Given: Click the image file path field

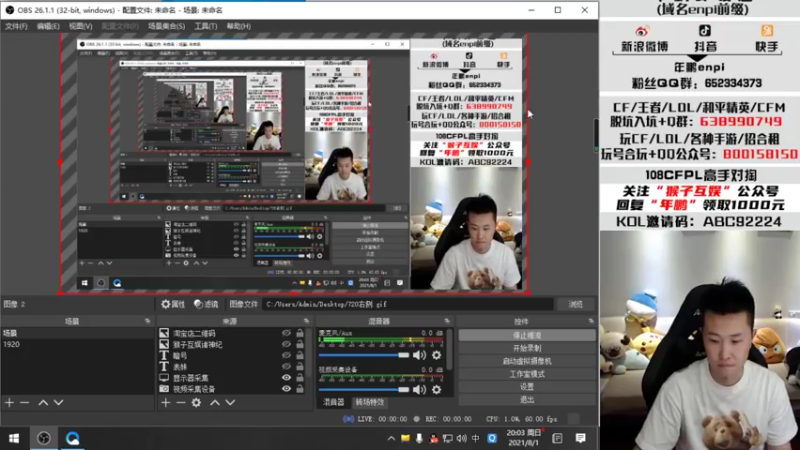Looking at the screenshot, I should (x=408, y=304).
